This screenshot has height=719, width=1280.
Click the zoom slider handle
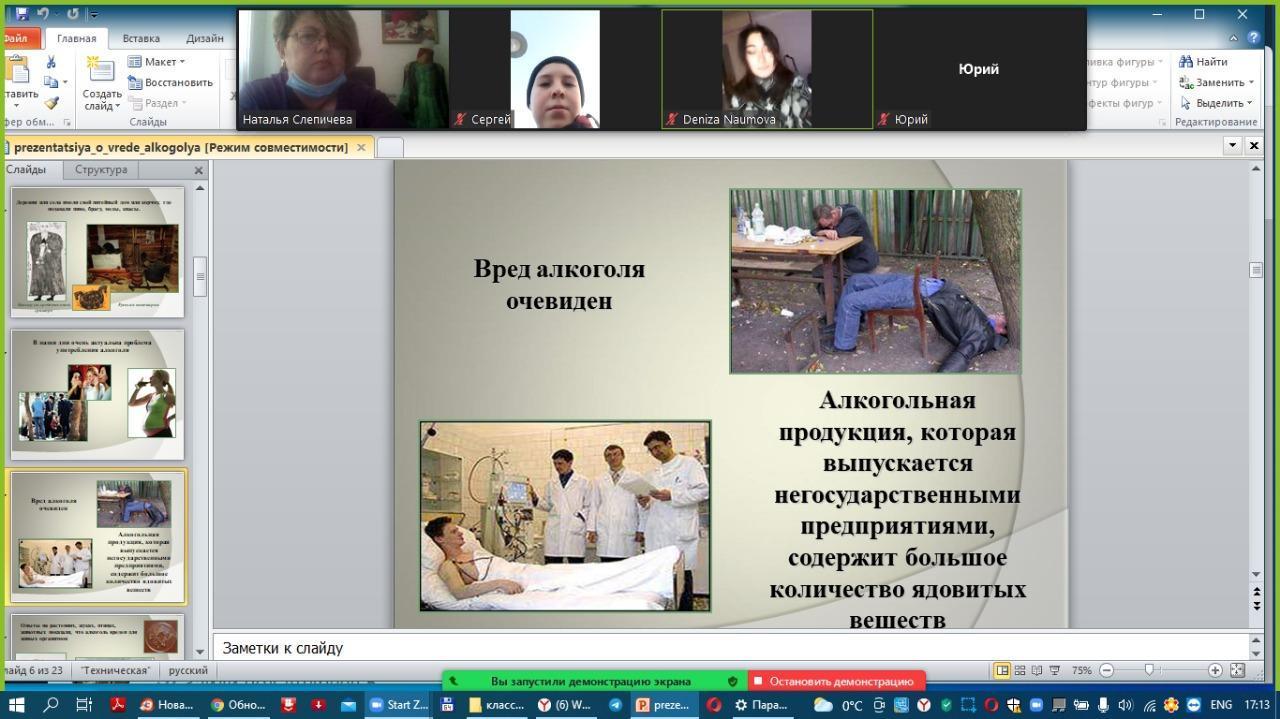1149,670
